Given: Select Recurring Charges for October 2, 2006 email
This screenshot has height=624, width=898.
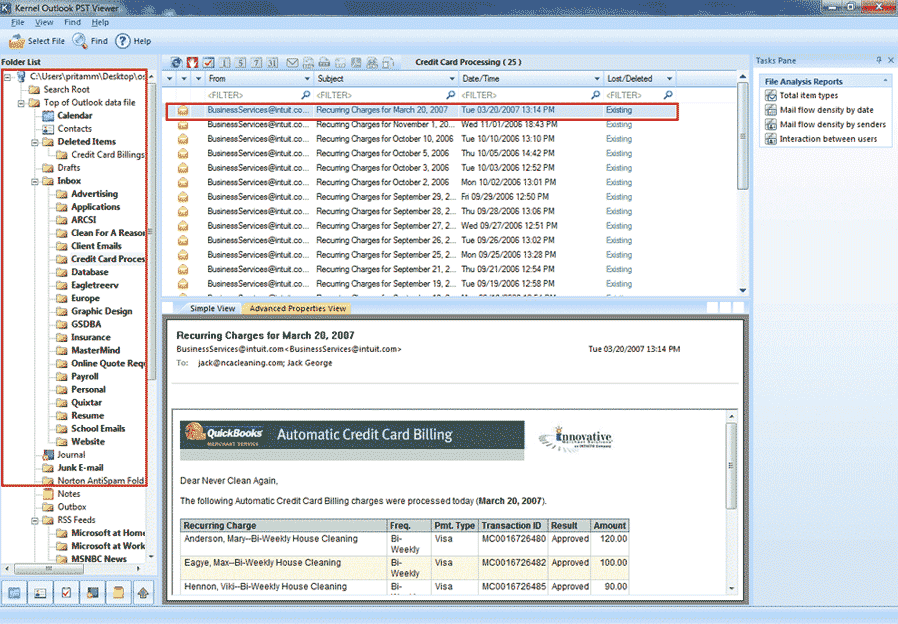Looking at the screenshot, I should [x=420, y=182].
